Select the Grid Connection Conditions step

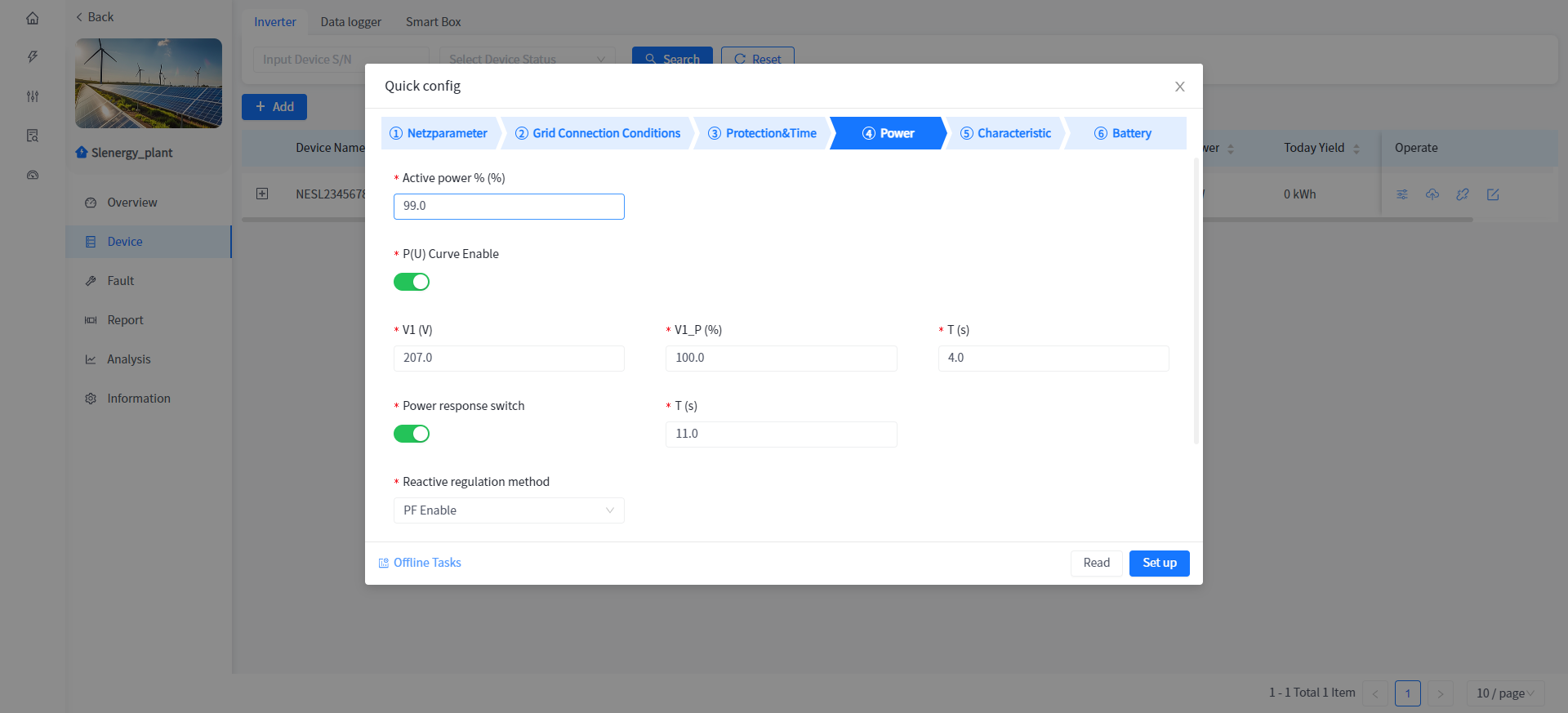click(598, 133)
